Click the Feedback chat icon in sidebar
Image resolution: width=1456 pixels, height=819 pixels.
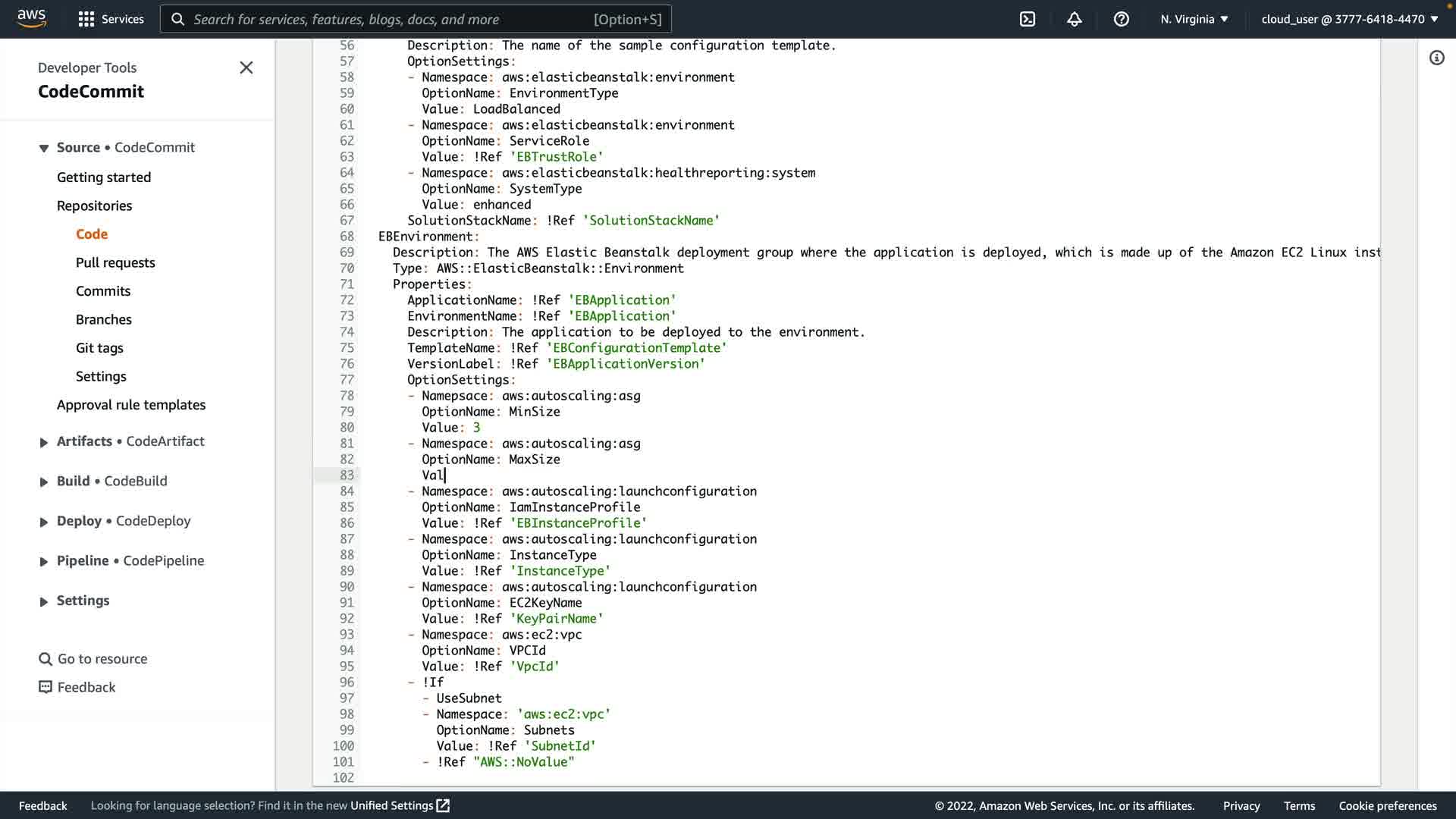tap(45, 687)
